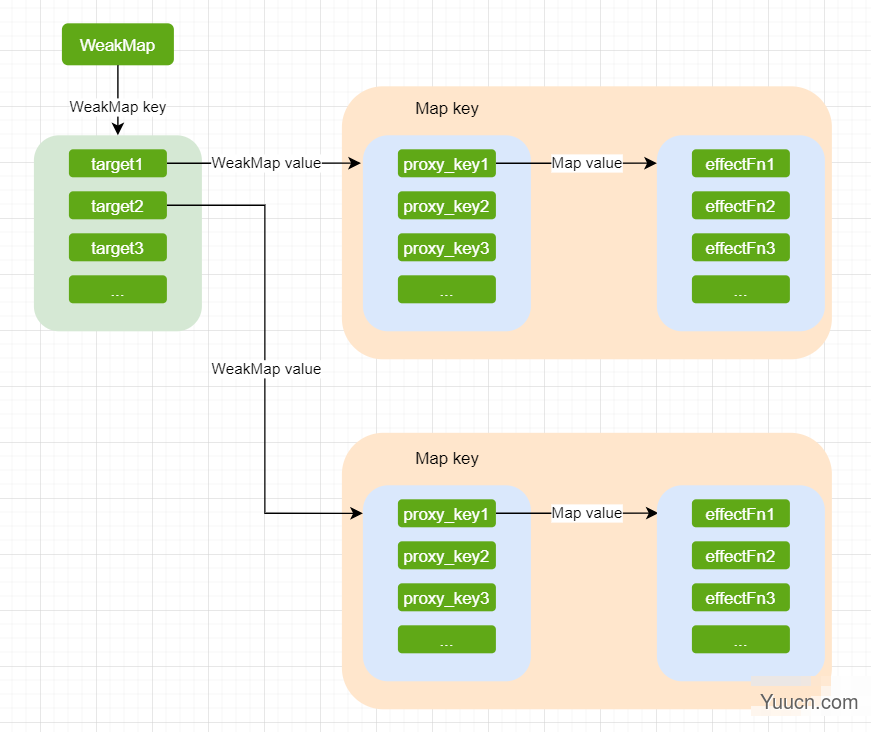Screen dimensions: 871x732
Task: Click effectFn3 in the upper Map group
Action: pyautogui.click(x=740, y=248)
